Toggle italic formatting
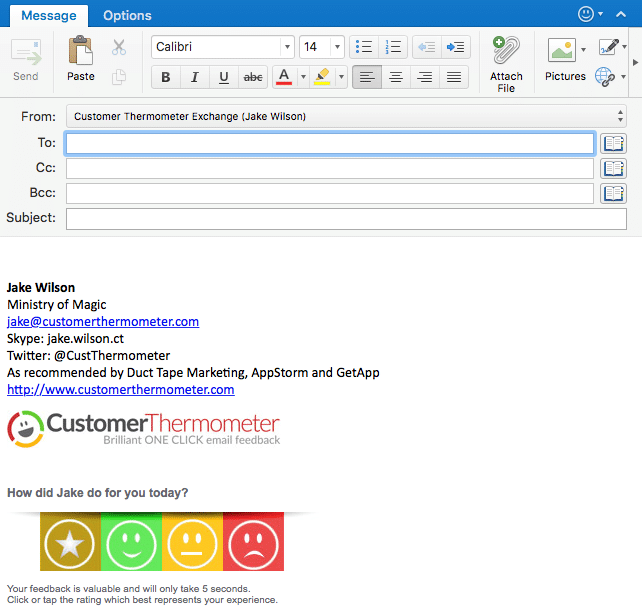The image size is (642, 614). tap(195, 77)
